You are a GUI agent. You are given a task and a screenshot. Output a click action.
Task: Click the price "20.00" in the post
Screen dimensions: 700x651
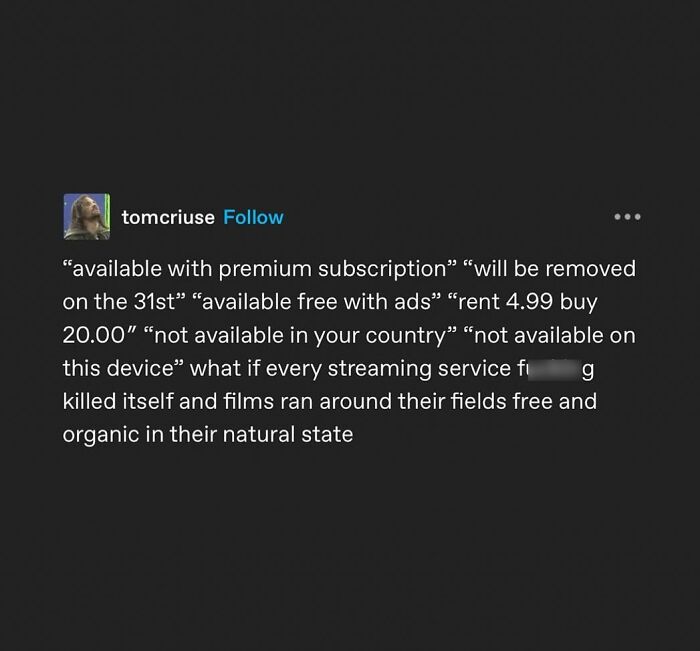pyautogui.click(x=93, y=335)
